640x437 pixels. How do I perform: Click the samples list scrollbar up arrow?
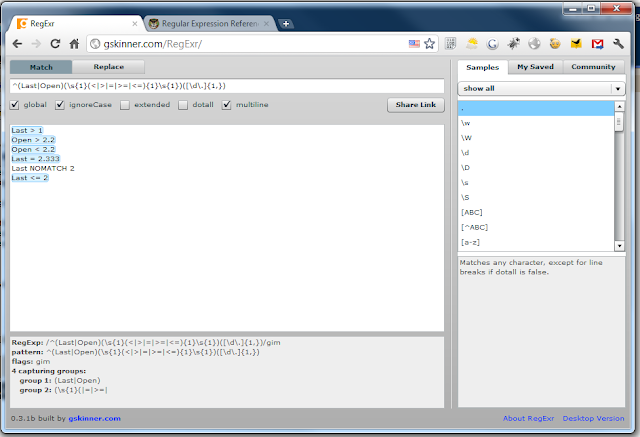pyautogui.click(x=619, y=106)
